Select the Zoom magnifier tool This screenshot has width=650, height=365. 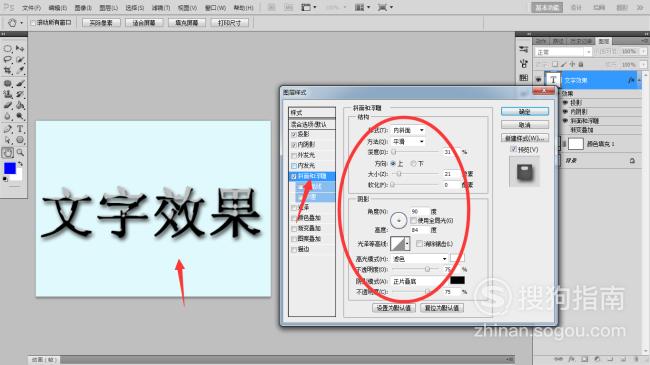coord(20,153)
